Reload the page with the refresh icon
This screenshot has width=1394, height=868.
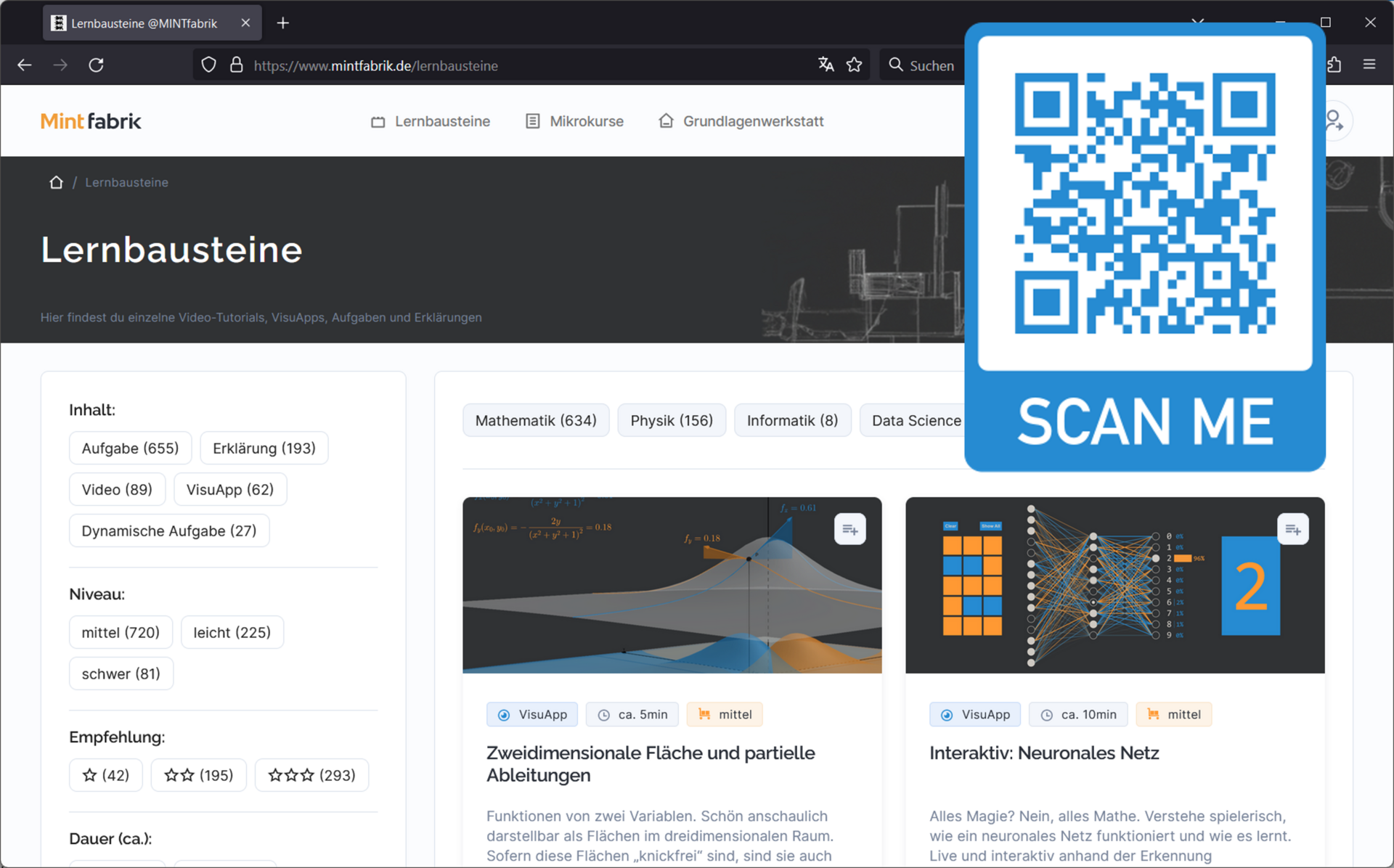pos(96,65)
